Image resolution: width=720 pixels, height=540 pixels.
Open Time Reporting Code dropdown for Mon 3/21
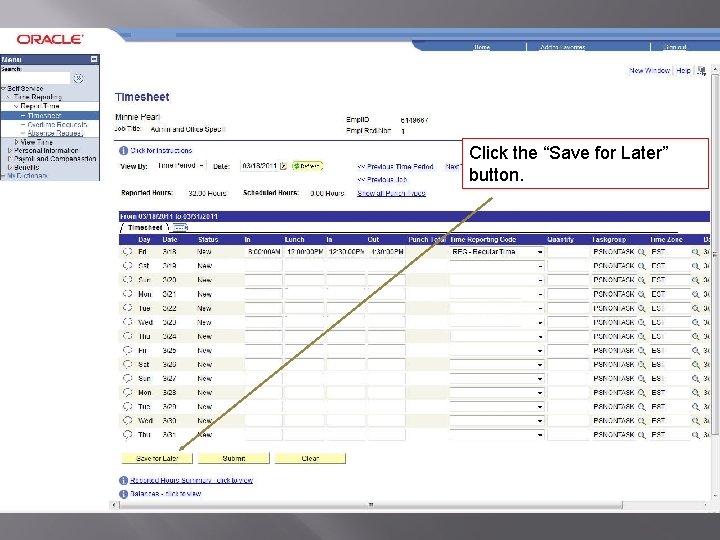pyautogui.click(x=540, y=294)
